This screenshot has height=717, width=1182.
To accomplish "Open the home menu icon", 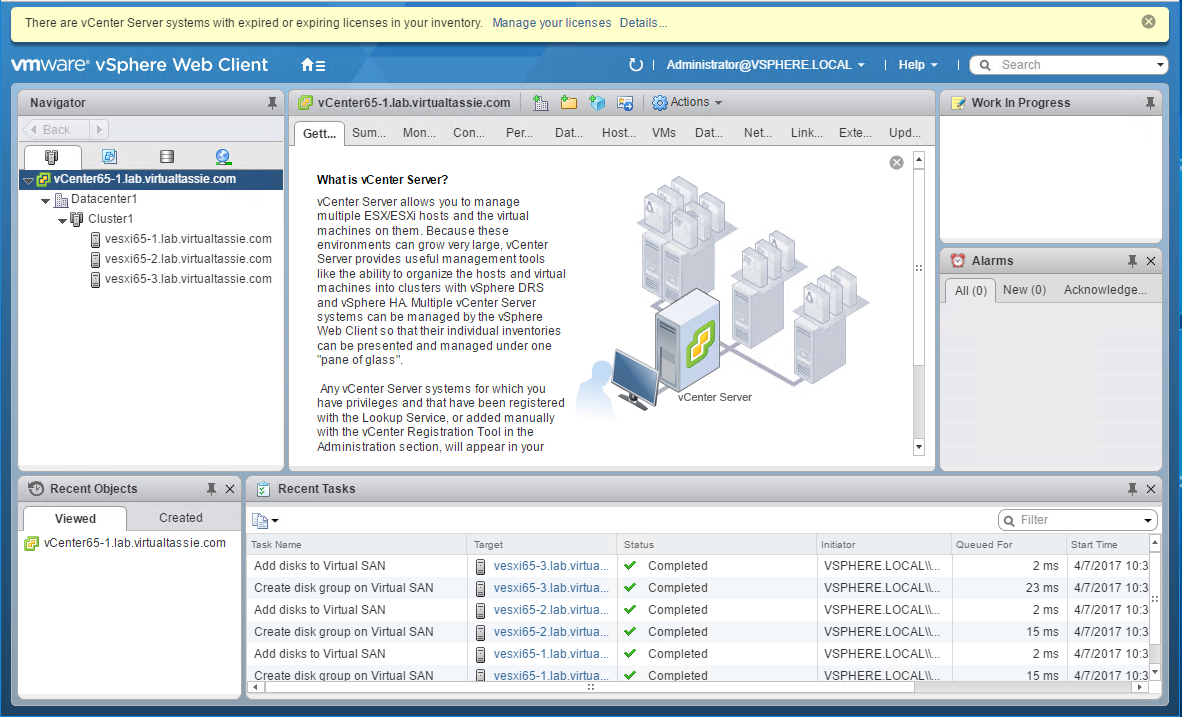I will pos(313,65).
